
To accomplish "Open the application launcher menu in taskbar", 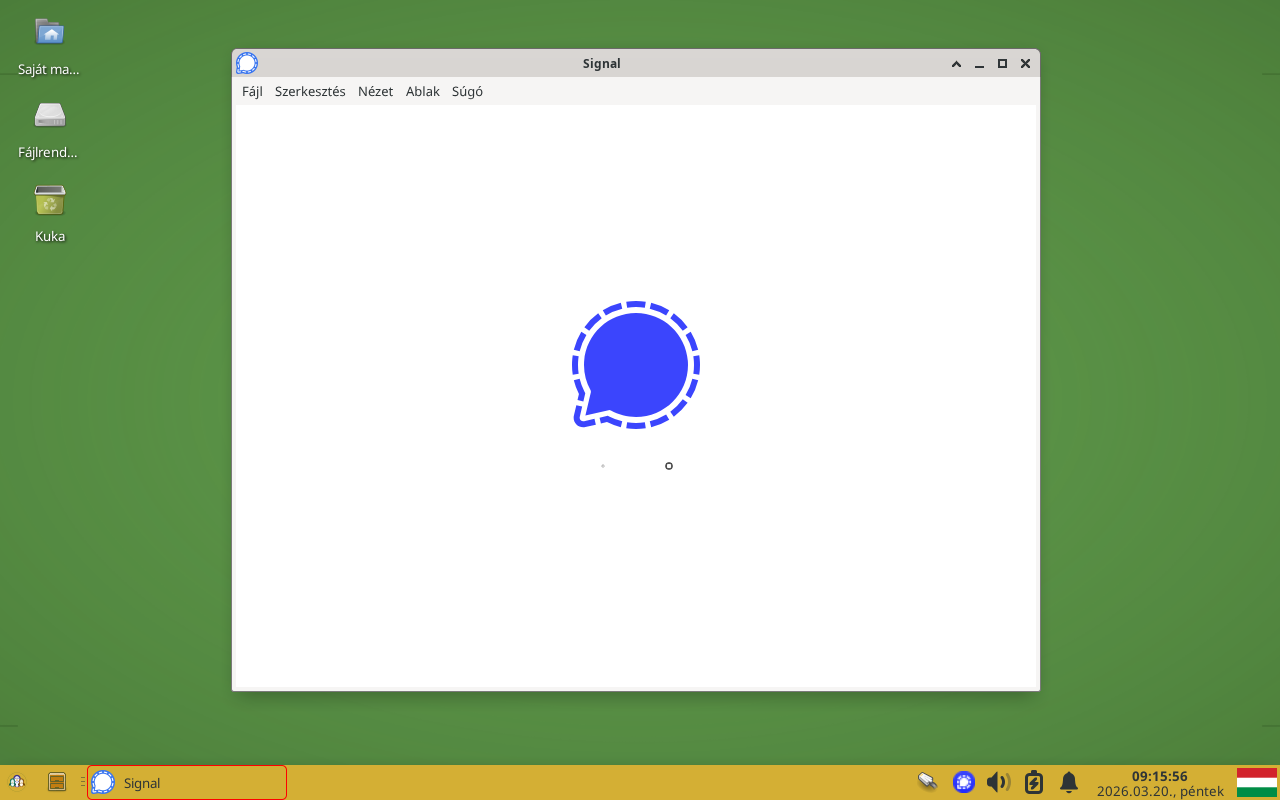I will click(17, 782).
